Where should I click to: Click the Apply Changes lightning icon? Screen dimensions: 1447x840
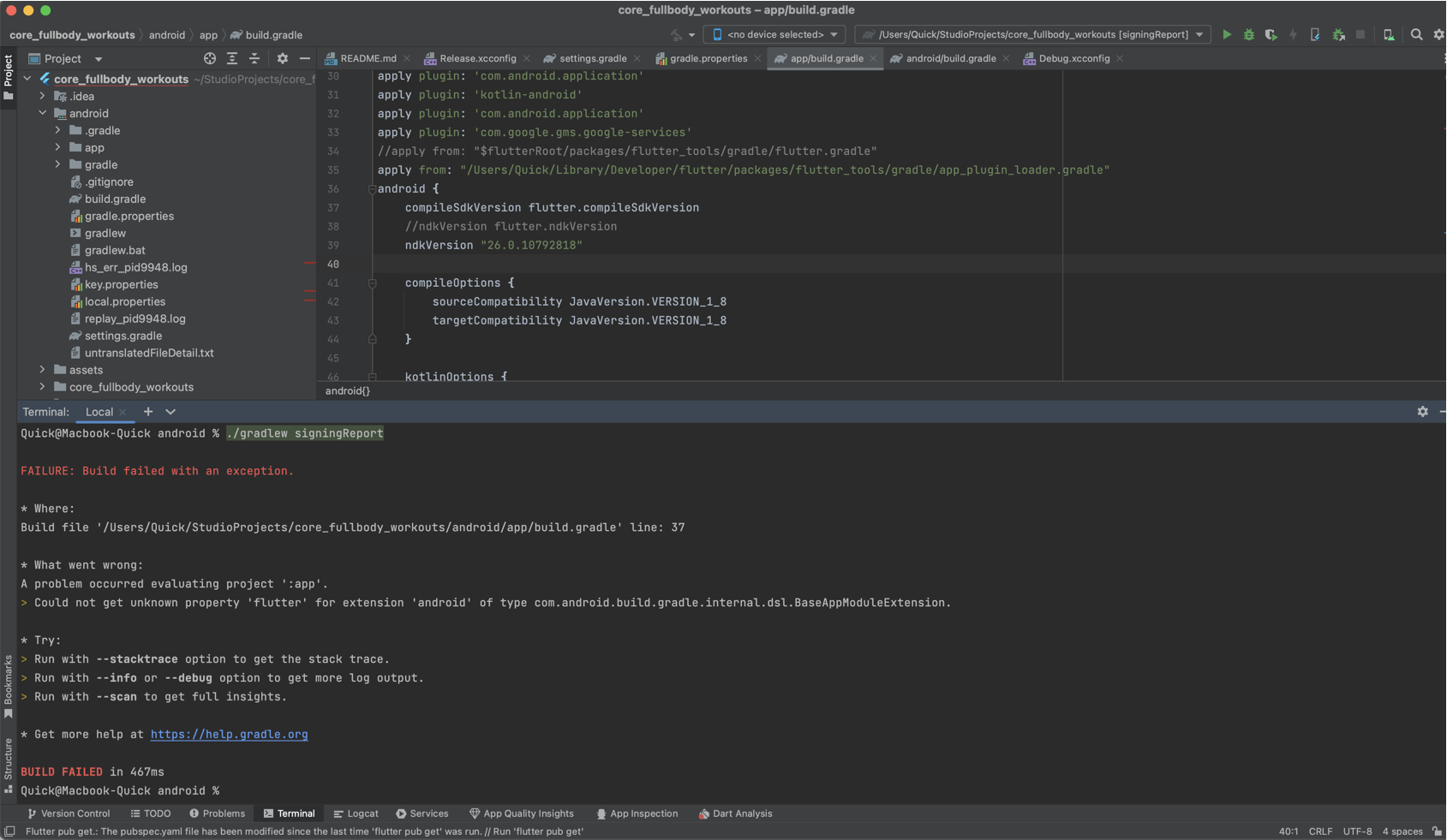click(1294, 35)
